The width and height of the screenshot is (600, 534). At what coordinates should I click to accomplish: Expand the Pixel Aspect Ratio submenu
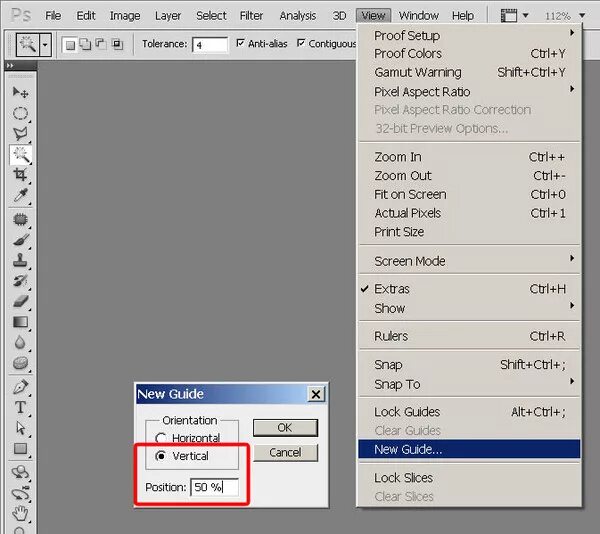pyautogui.click(x=469, y=92)
